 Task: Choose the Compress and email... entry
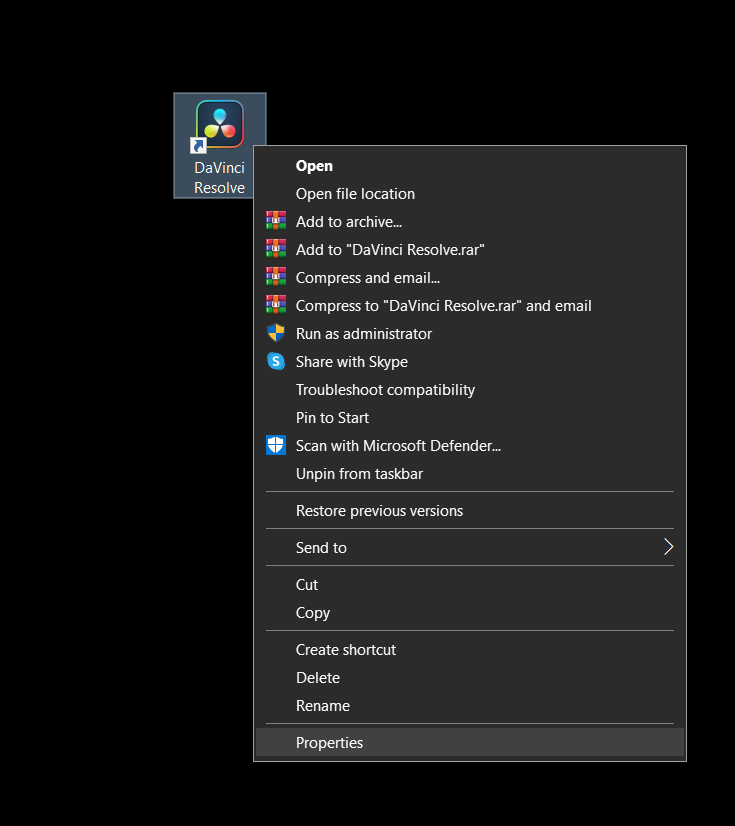point(470,278)
